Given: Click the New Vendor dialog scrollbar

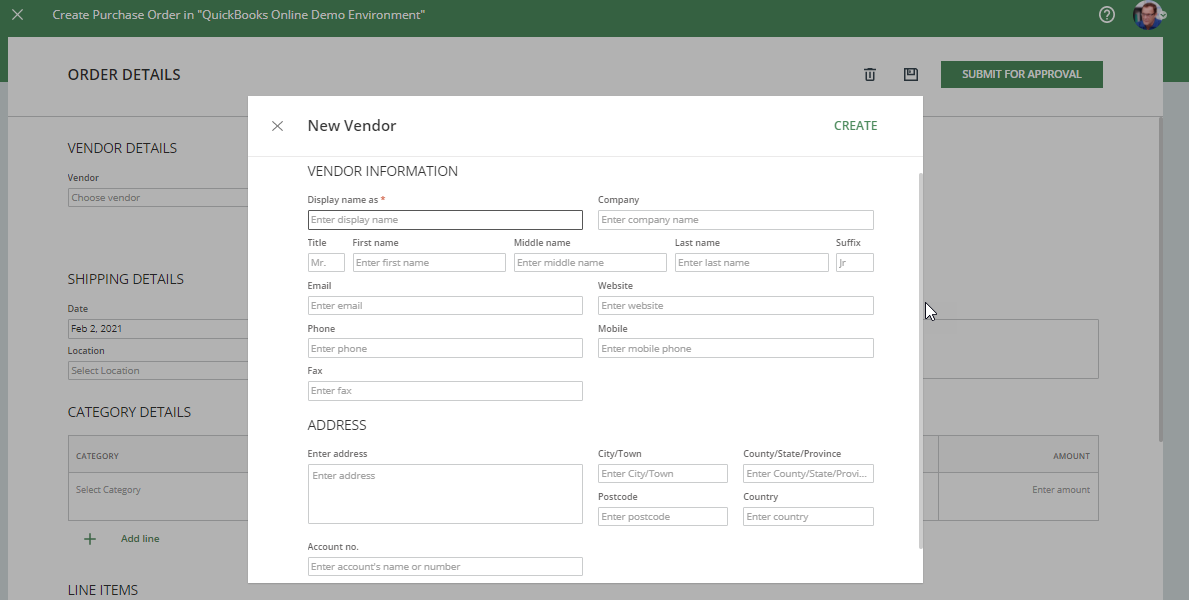Looking at the screenshot, I should (920, 360).
